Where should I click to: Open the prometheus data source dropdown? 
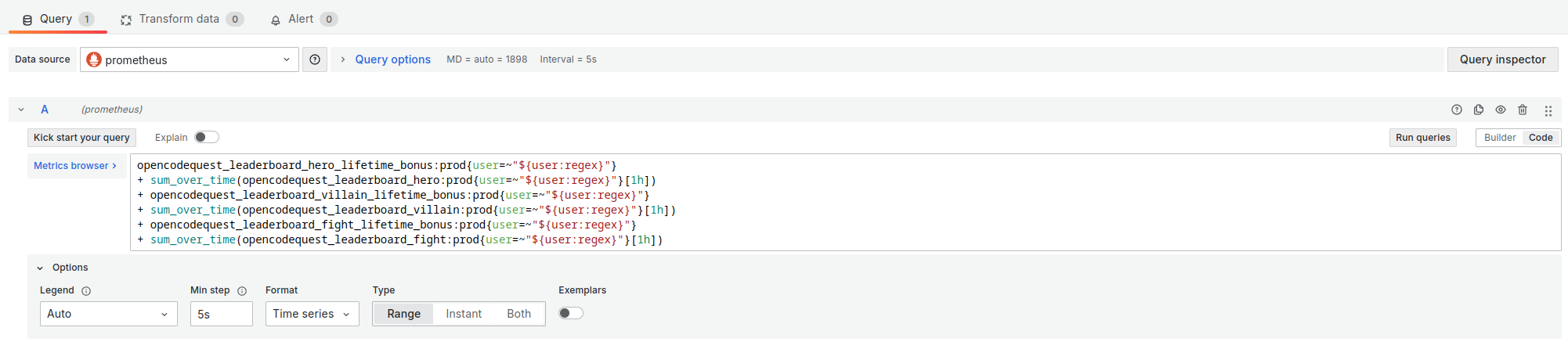[x=190, y=59]
